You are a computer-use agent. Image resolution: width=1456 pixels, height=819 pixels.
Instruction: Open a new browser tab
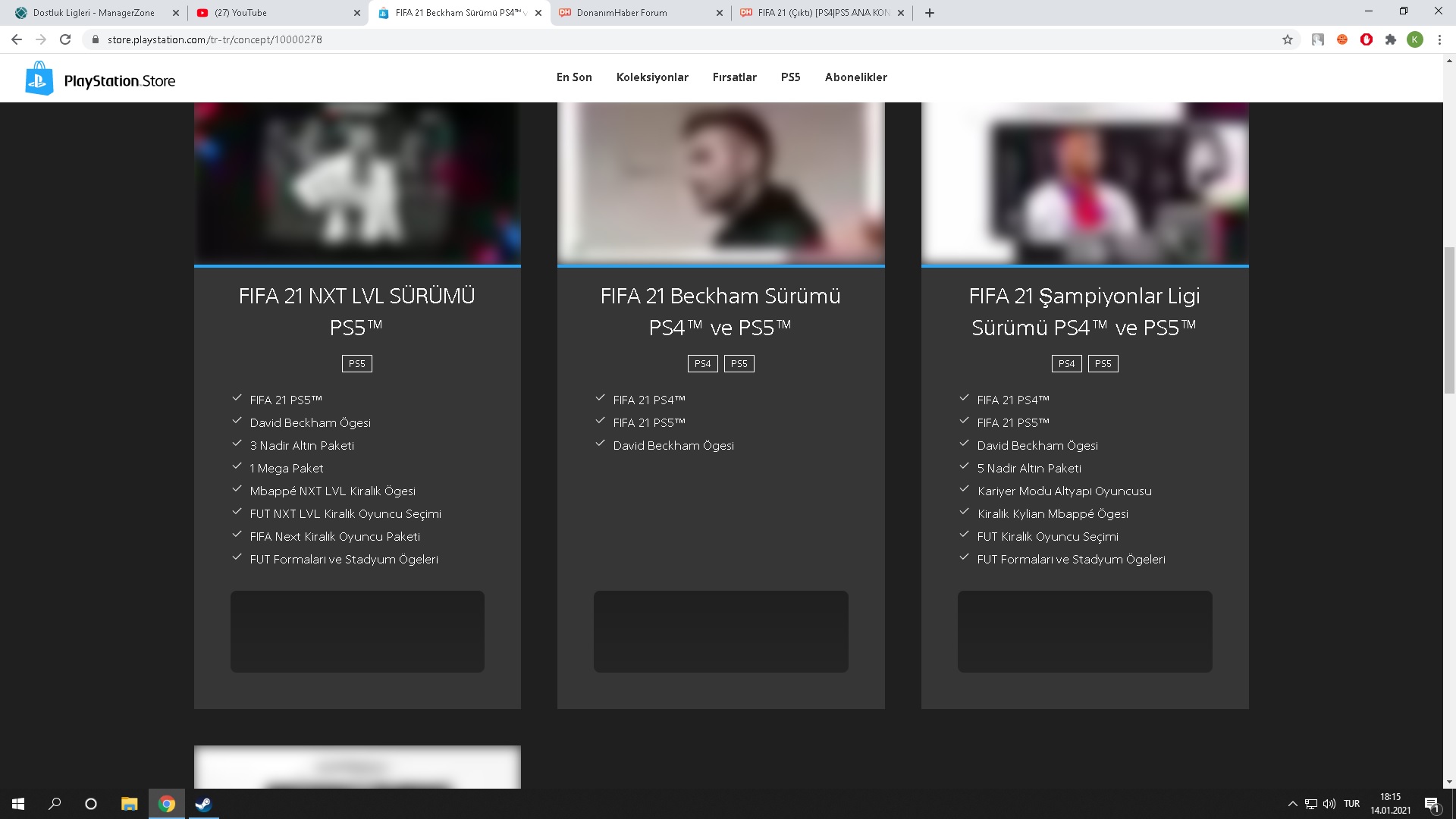click(930, 13)
